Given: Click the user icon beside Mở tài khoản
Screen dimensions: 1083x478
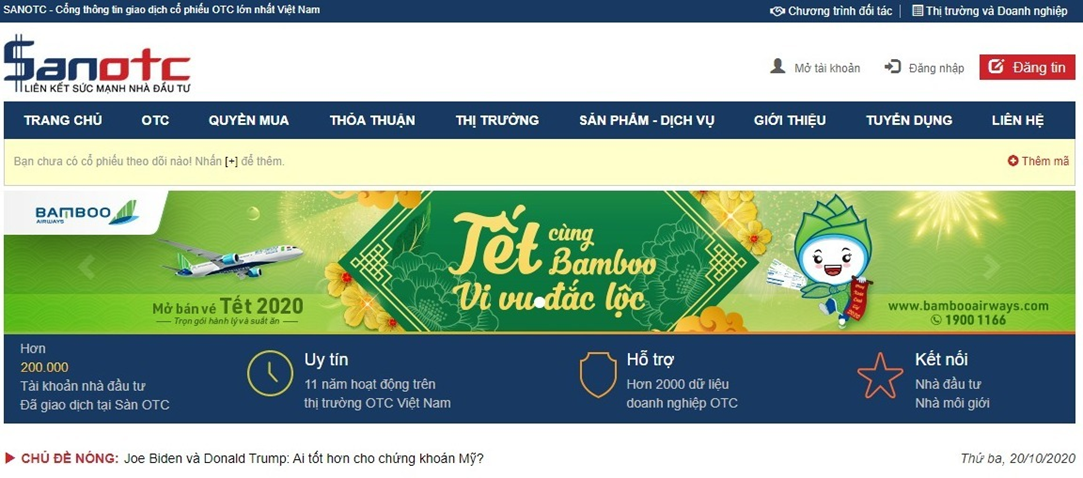Looking at the screenshot, I should (778, 67).
